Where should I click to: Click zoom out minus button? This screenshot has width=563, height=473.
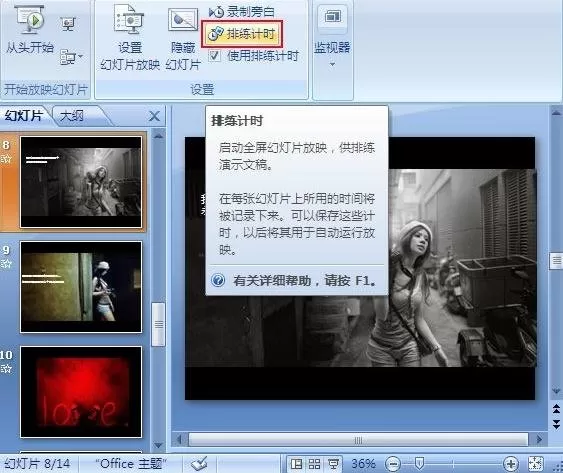(x=393, y=464)
